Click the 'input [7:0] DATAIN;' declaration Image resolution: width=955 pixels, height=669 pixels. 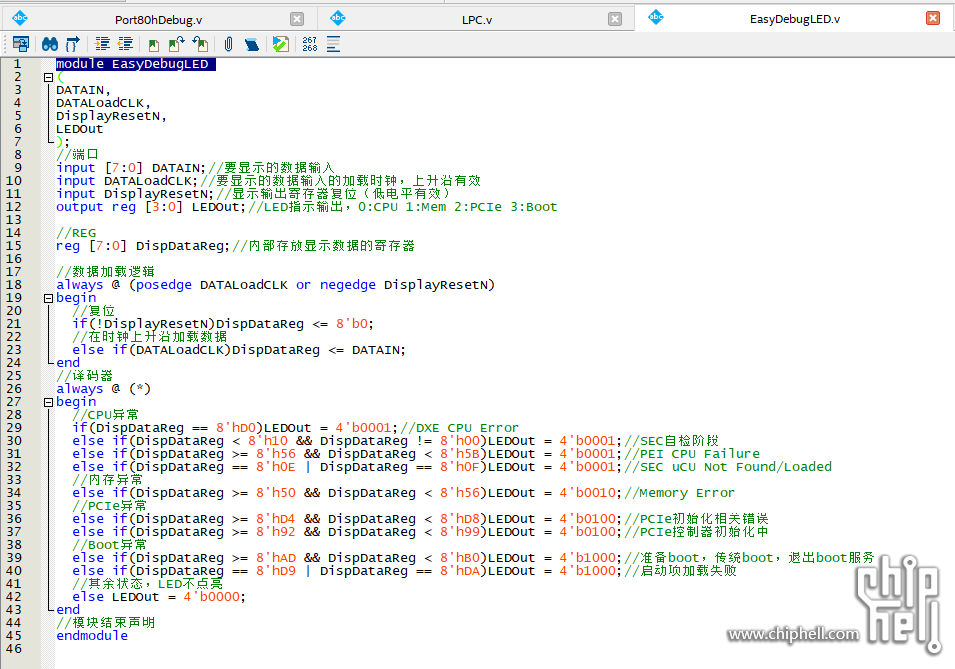coord(131,168)
